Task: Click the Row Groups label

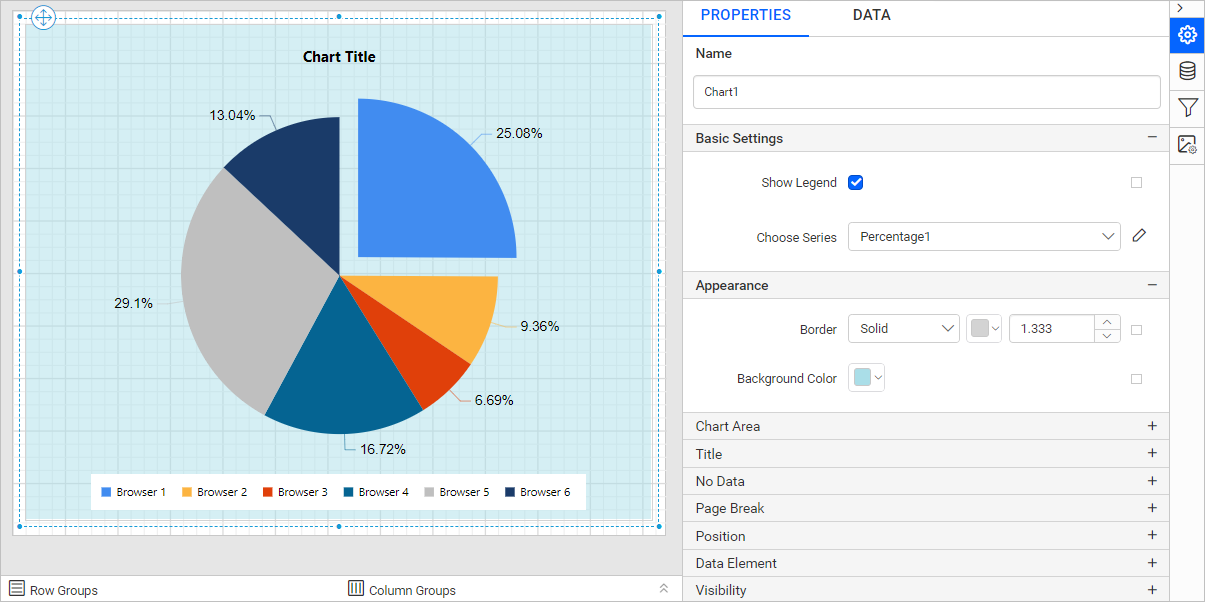Action: (x=64, y=590)
